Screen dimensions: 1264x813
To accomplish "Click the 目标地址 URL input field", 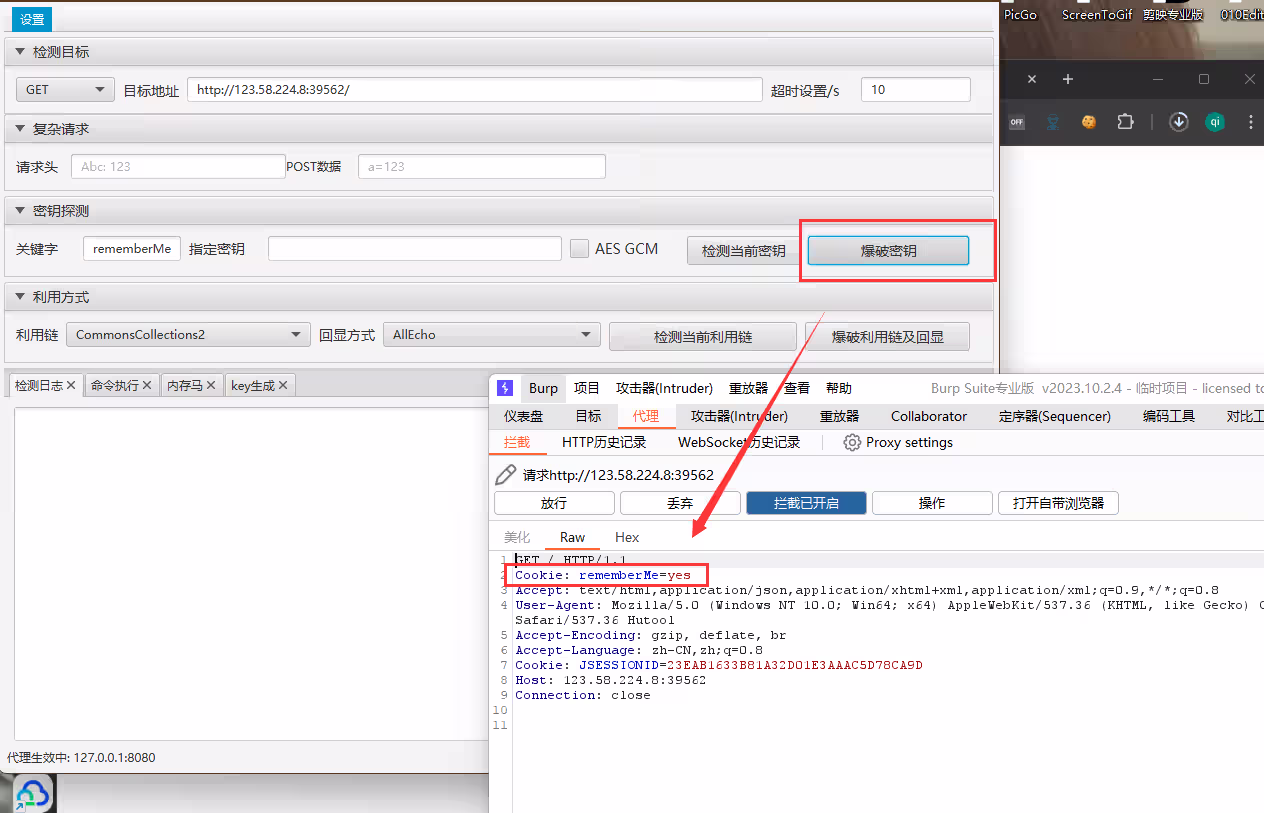I will coord(474,90).
